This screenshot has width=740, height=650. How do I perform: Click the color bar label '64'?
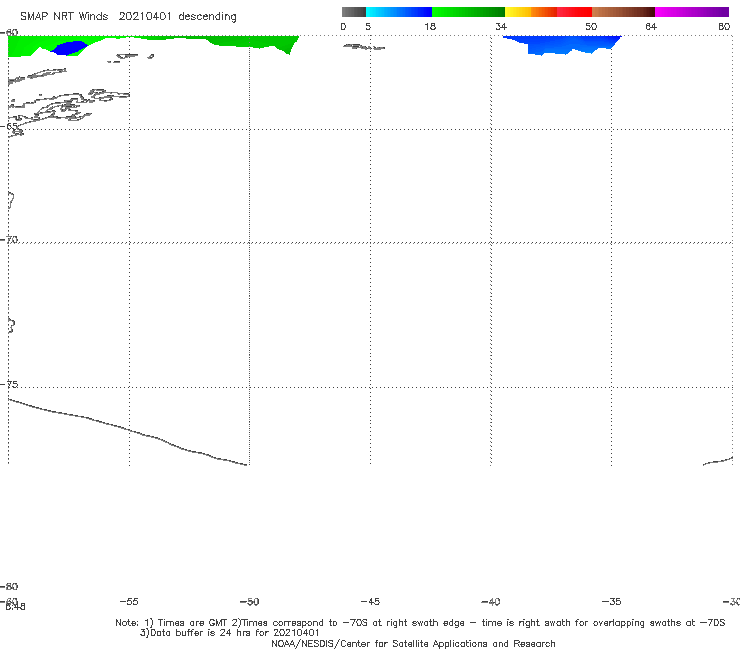651,27
